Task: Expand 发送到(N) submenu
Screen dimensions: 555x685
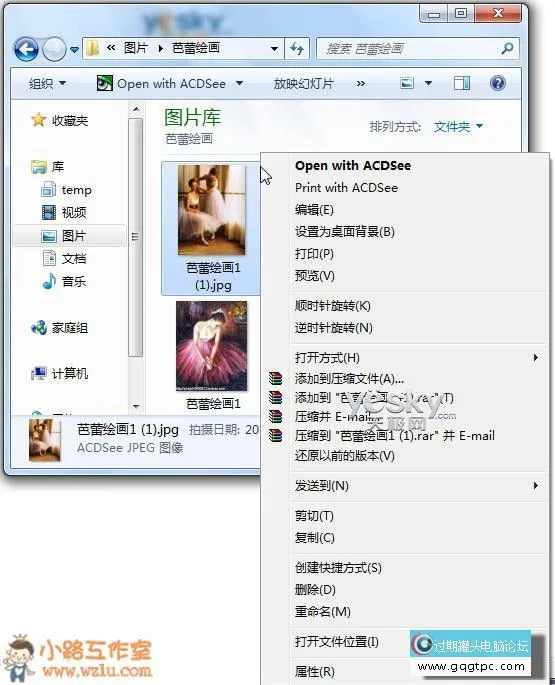Action: (x=405, y=486)
